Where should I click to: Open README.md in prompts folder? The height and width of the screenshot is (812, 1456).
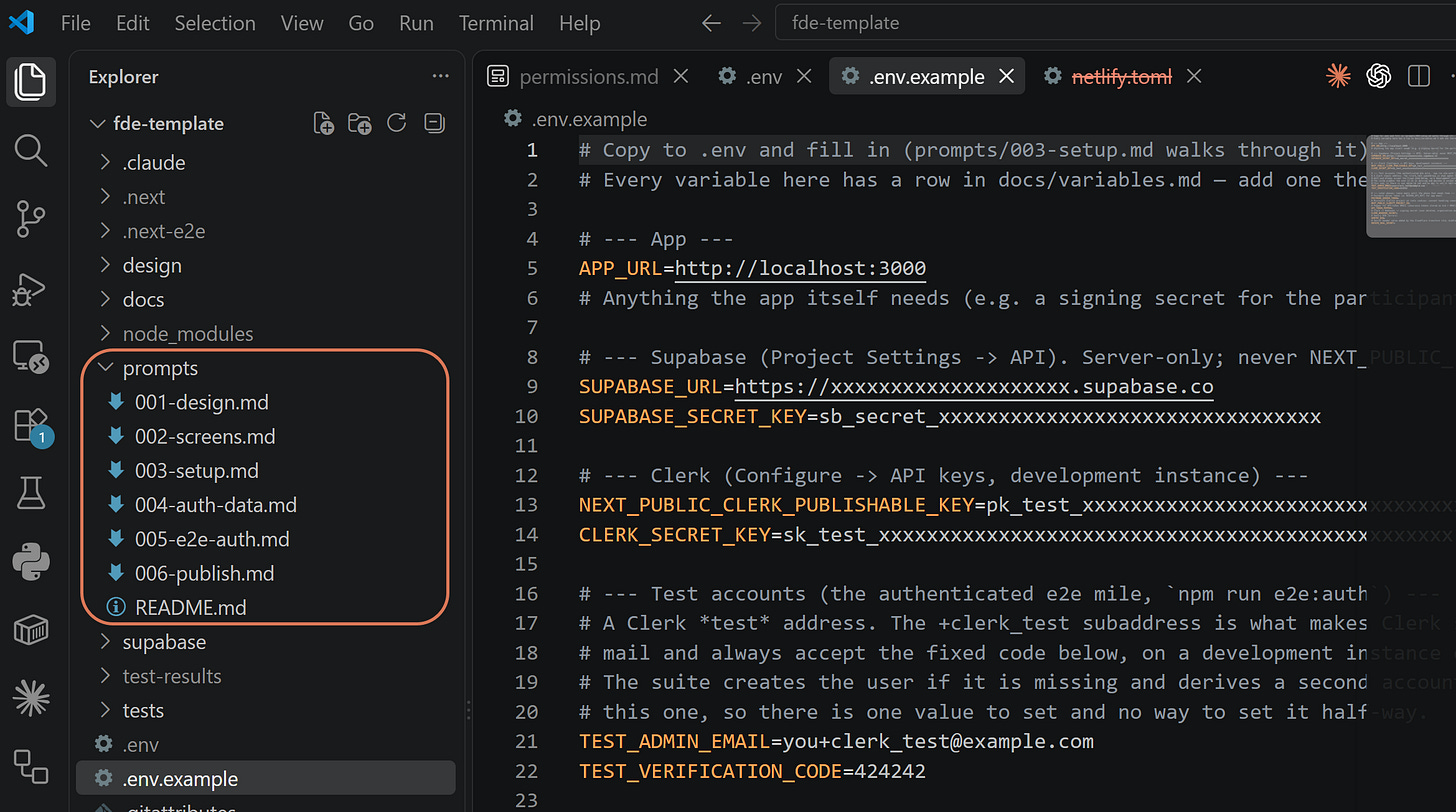[x=190, y=607]
